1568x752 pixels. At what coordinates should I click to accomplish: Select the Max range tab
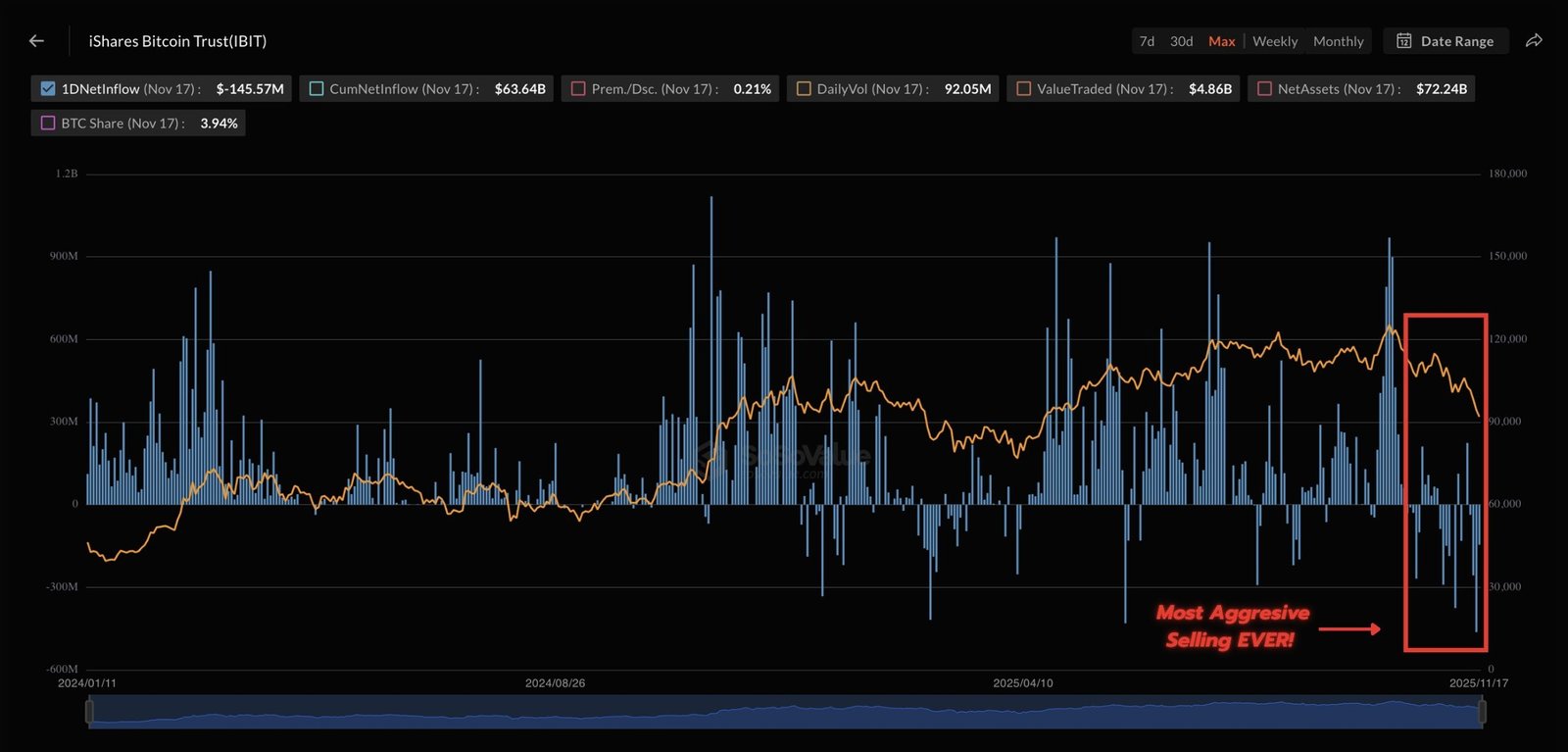1221,41
